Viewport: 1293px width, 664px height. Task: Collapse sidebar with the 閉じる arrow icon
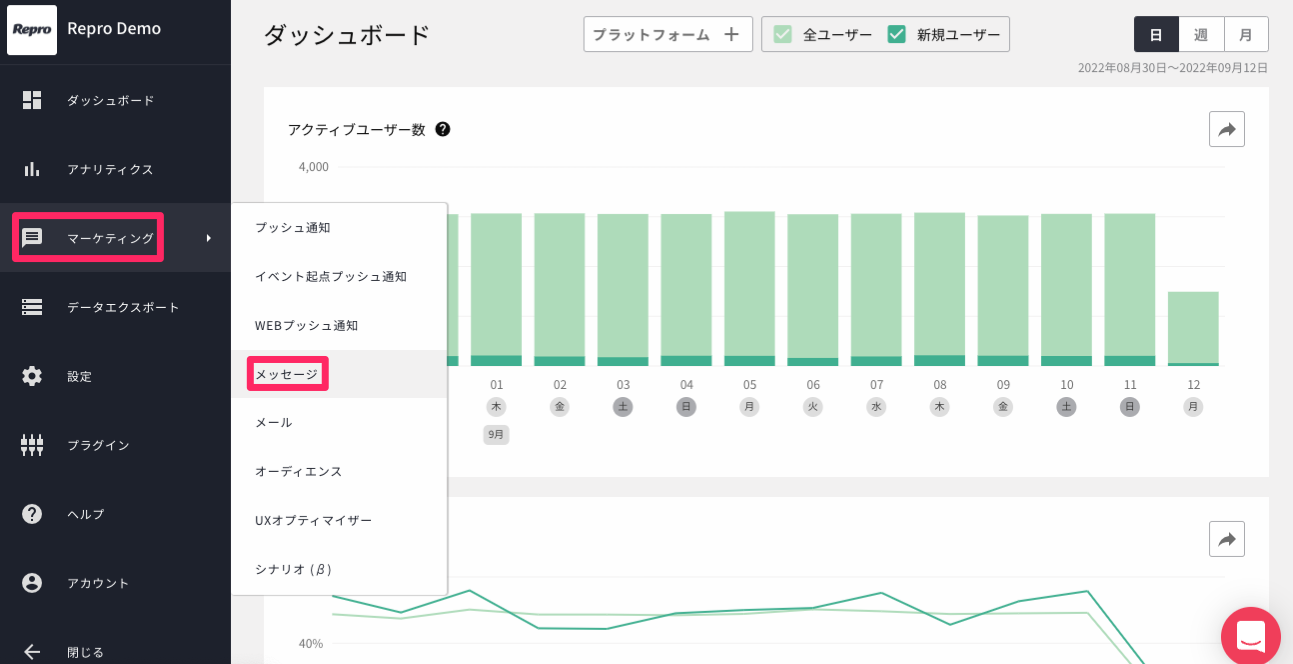(x=32, y=652)
